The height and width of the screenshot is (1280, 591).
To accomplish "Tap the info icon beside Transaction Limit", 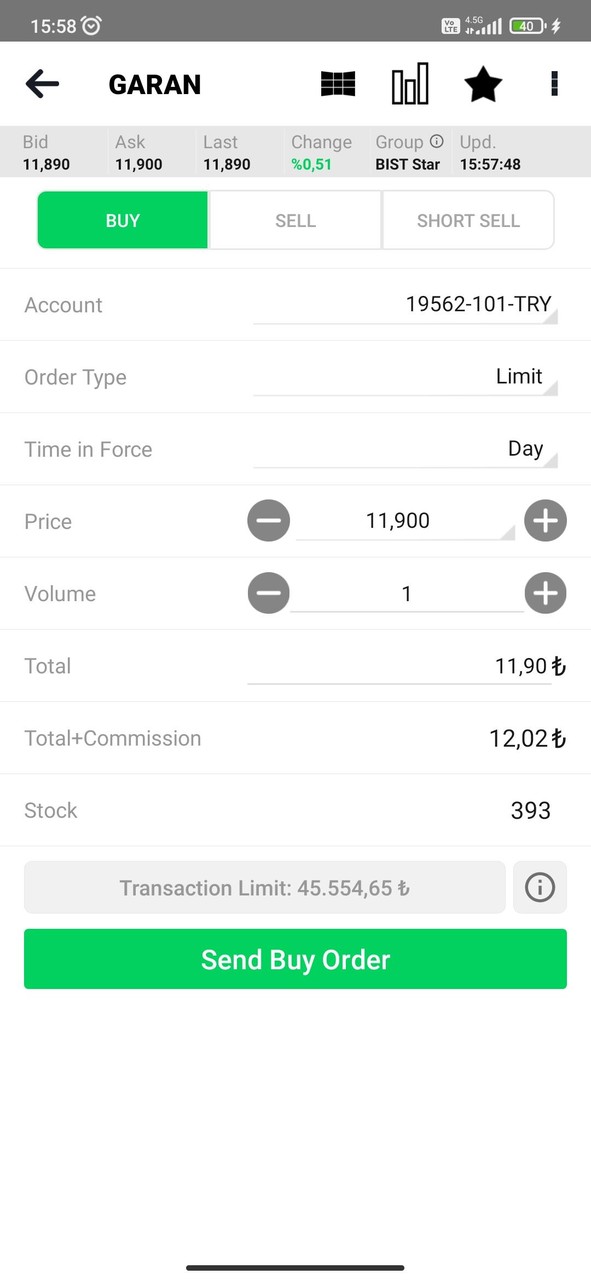I will pyautogui.click(x=540, y=887).
